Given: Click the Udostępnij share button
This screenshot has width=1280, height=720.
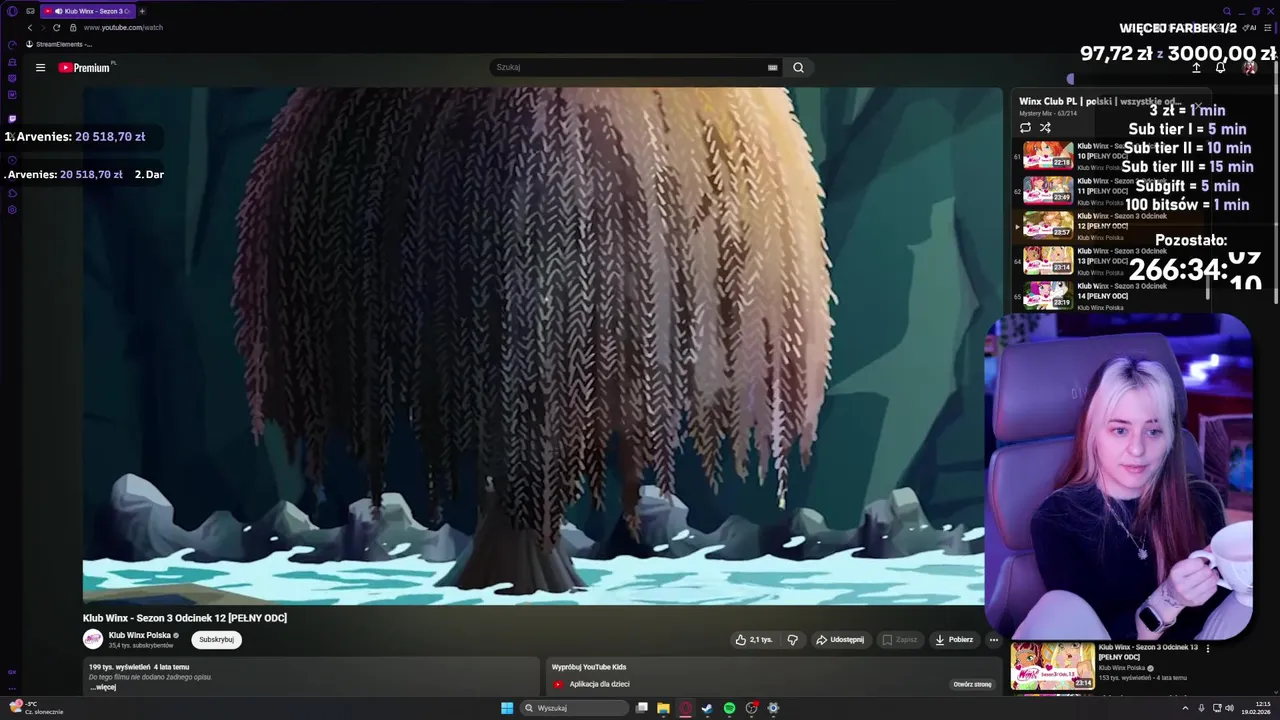Looking at the screenshot, I should coord(840,639).
